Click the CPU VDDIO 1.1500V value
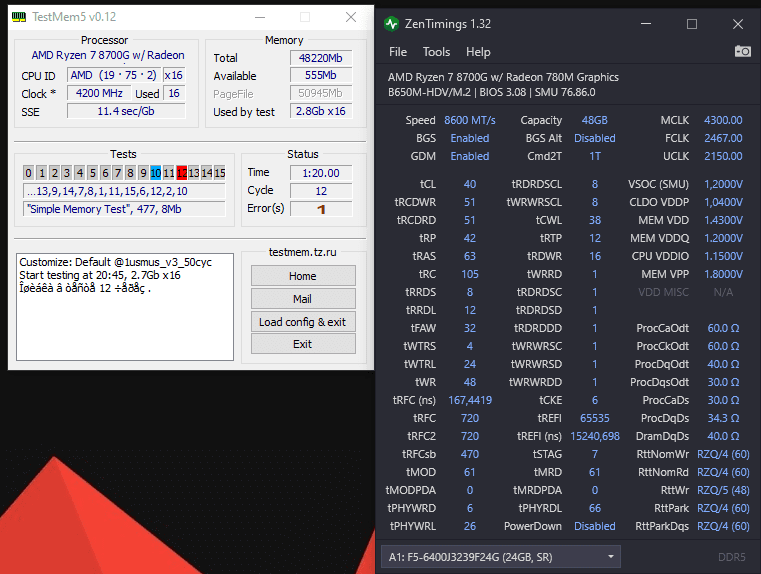The height and width of the screenshot is (574, 761). click(x=723, y=256)
